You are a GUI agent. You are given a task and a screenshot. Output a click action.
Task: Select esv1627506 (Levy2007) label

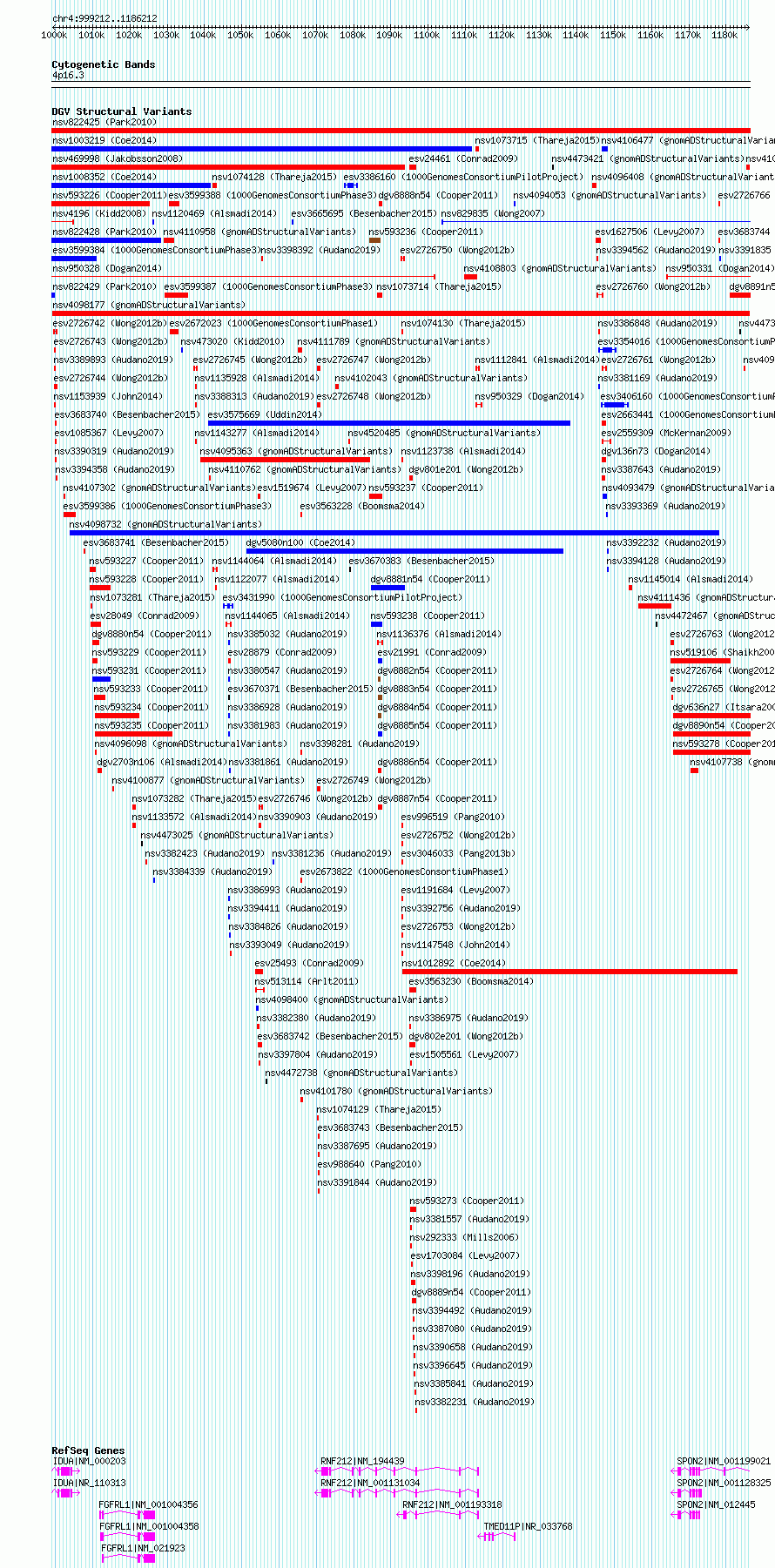pyautogui.click(x=650, y=232)
